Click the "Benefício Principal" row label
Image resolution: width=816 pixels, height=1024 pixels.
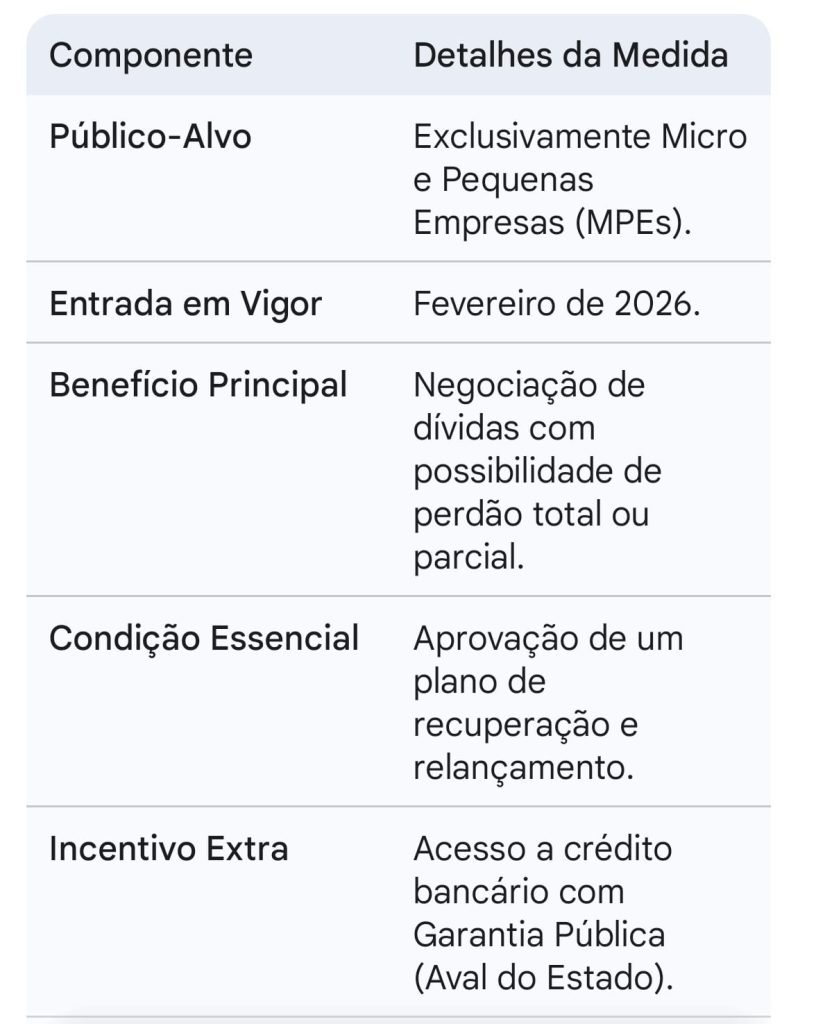[x=198, y=385]
